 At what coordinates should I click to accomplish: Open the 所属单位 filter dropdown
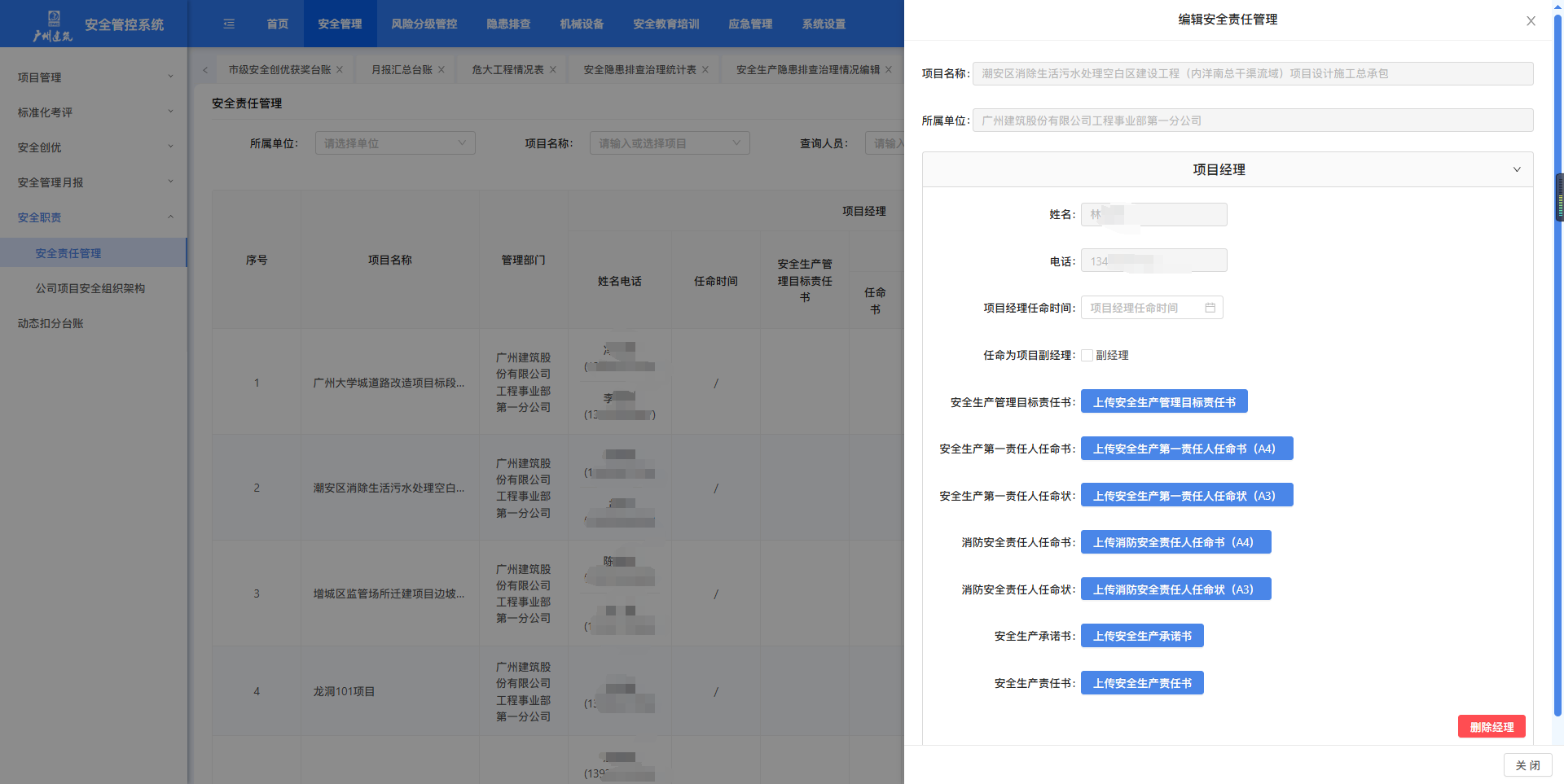[x=394, y=143]
